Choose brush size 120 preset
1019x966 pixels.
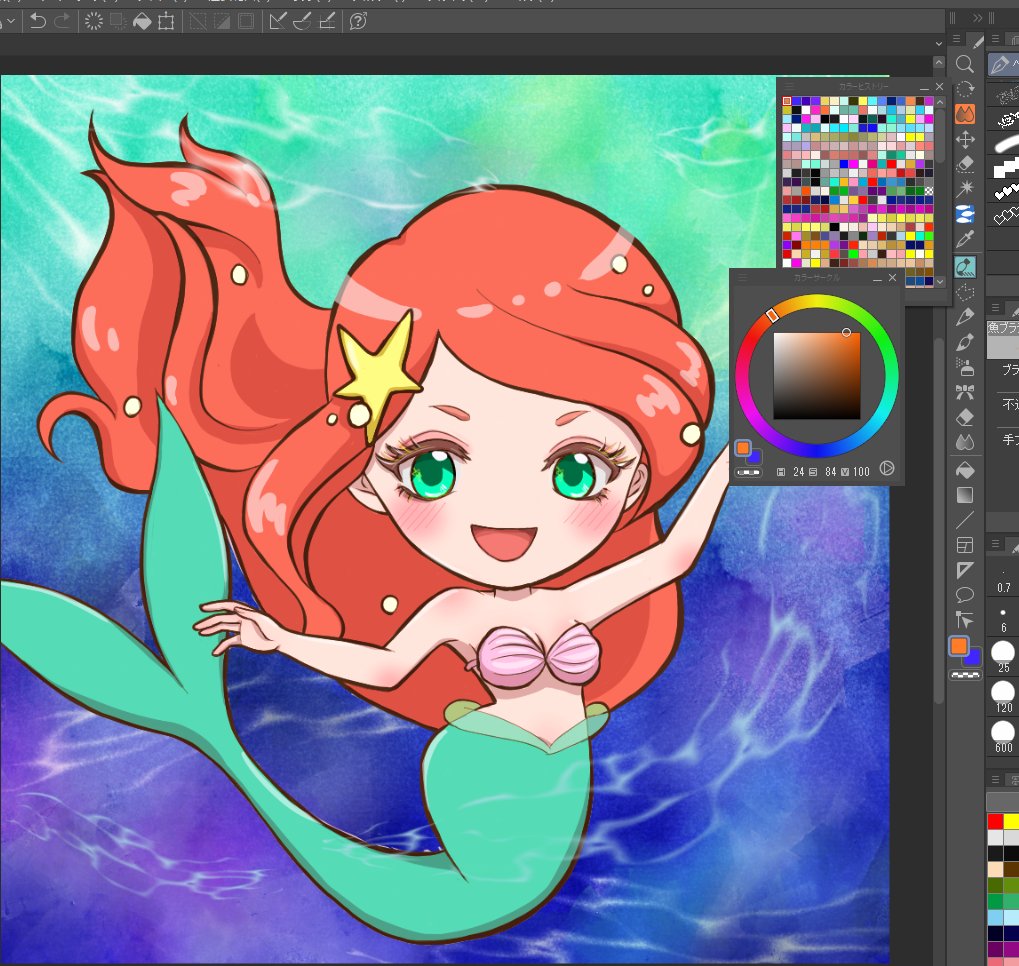tap(1003, 696)
